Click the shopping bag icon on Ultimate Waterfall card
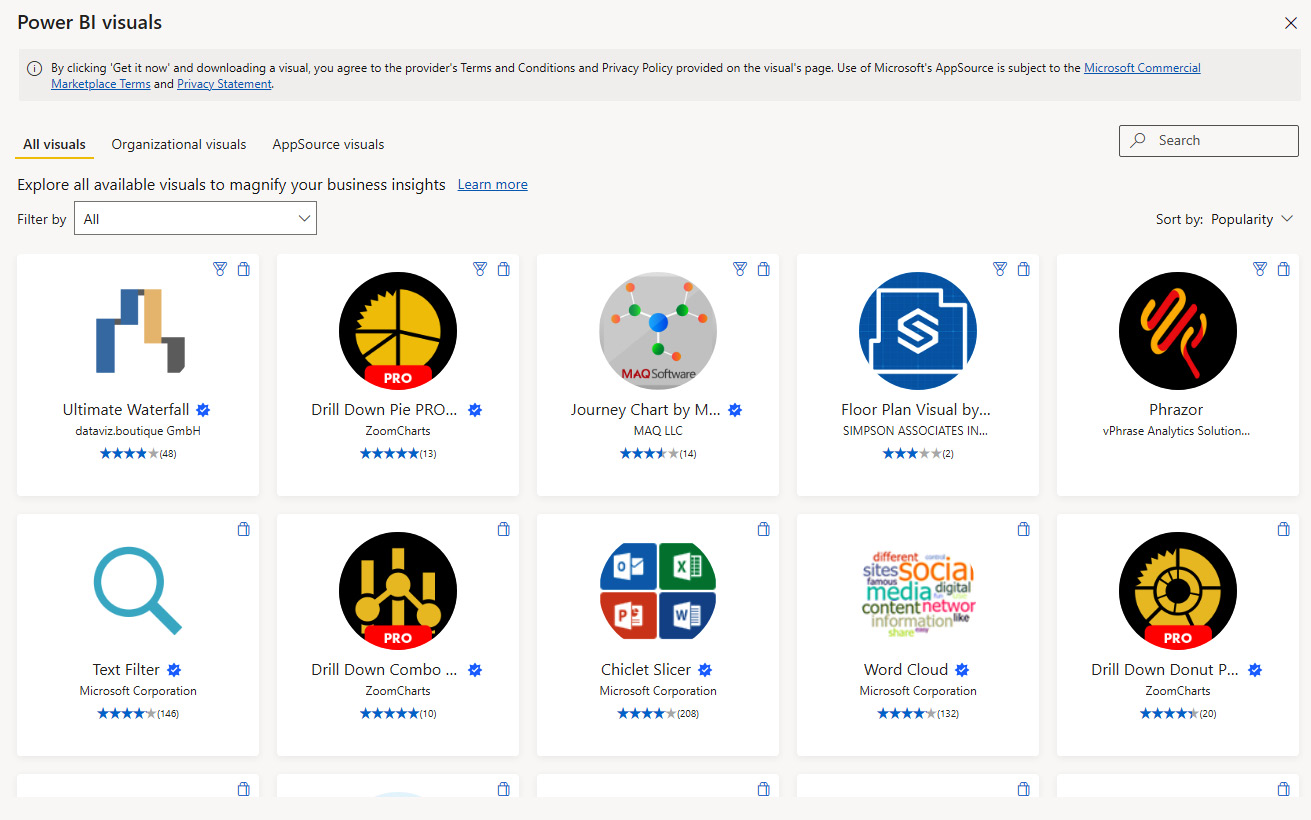The height and width of the screenshot is (820, 1311). coord(244,269)
